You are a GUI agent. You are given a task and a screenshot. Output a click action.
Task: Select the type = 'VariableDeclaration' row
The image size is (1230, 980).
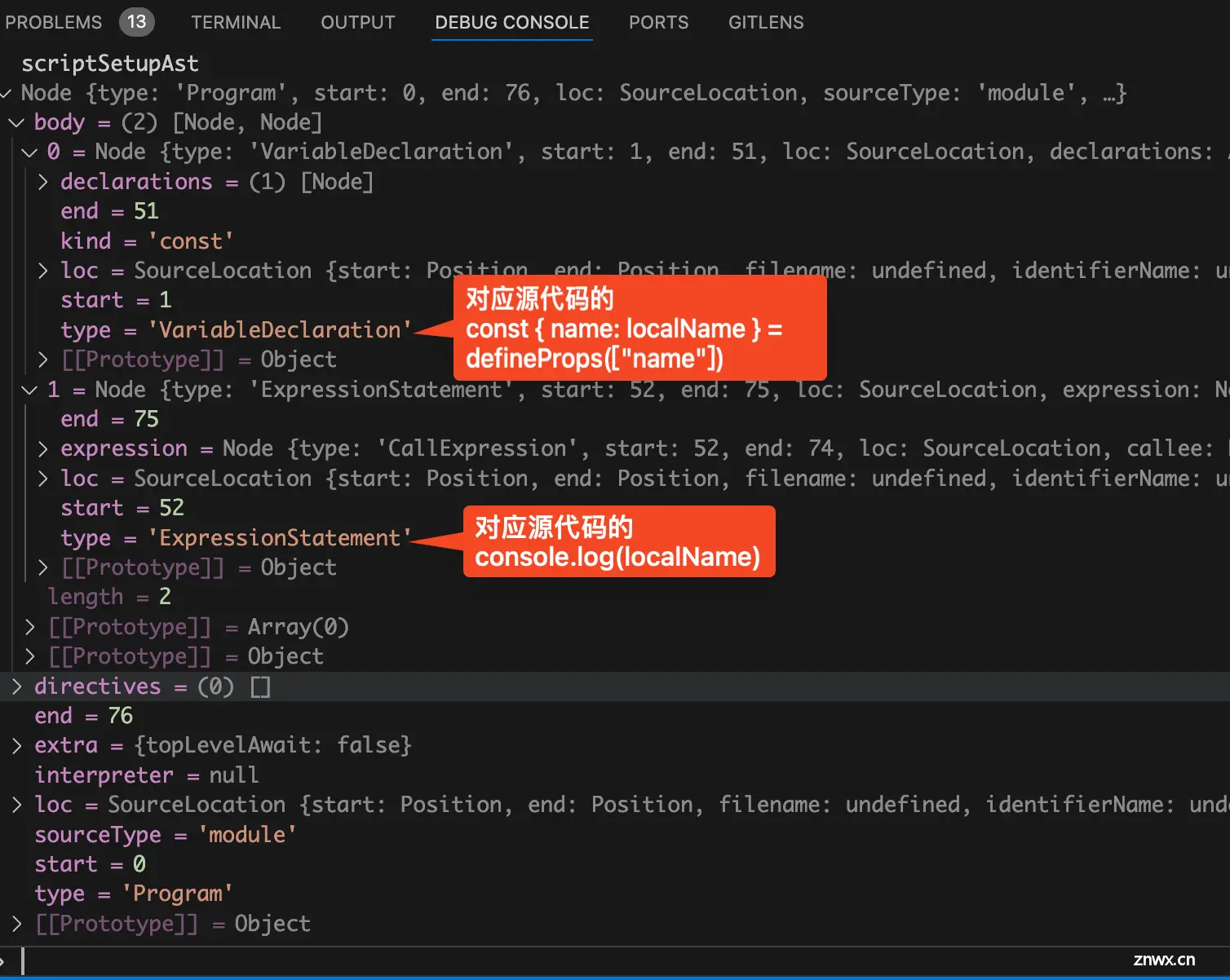[236, 330]
